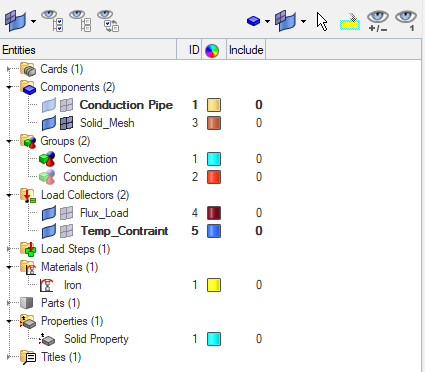Click the eye icon with swap arrows (reverse display)
425x372 pixels.
pos(108,21)
